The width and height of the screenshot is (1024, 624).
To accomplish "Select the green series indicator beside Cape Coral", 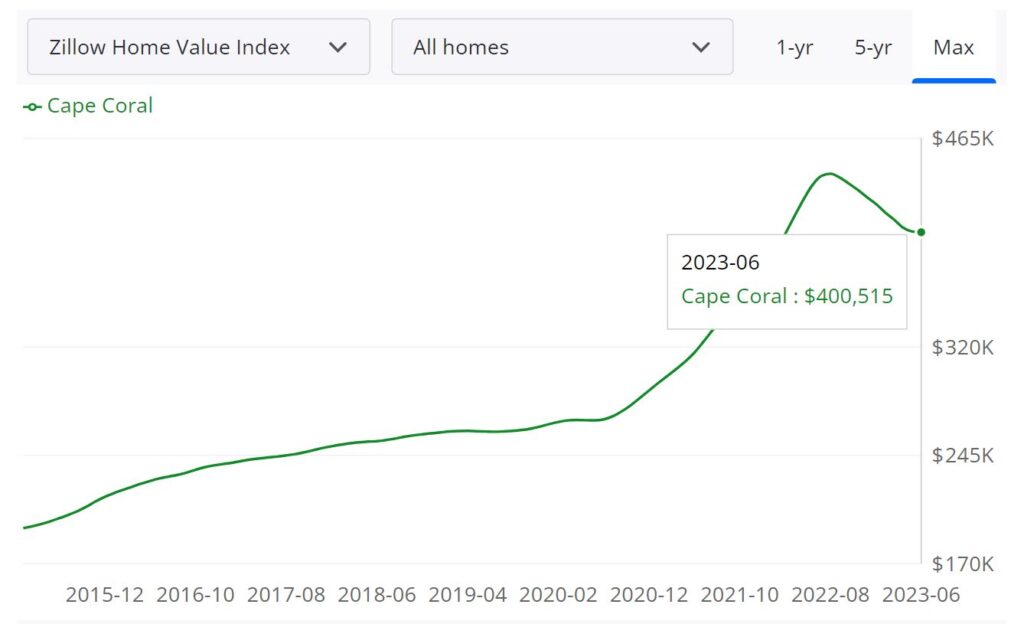I will click(x=31, y=105).
